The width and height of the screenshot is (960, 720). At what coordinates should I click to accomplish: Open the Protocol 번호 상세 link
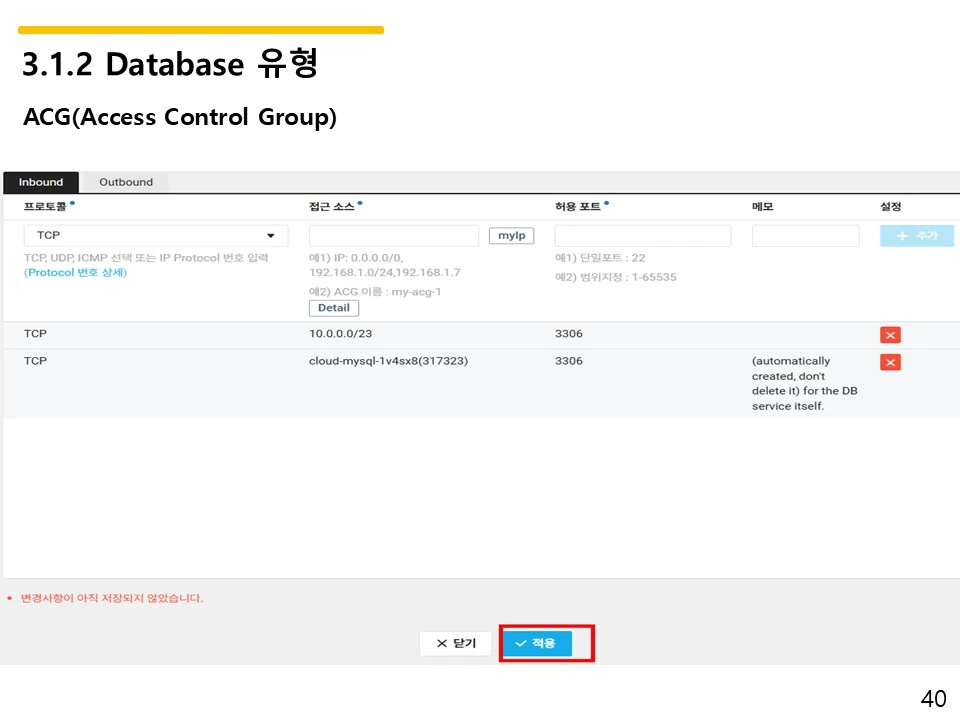pos(76,272)
